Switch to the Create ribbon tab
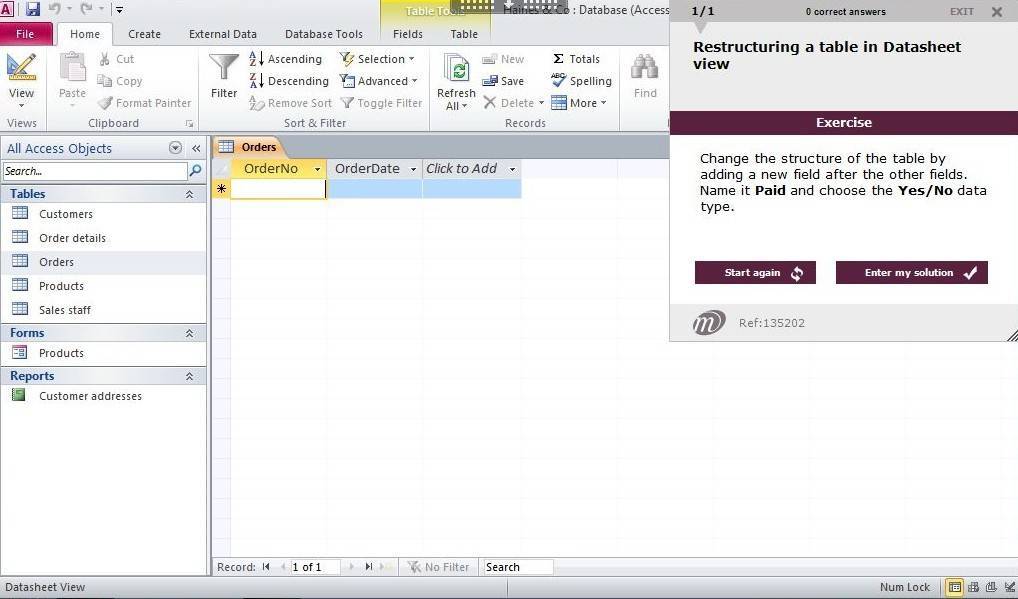The height and width of the screenshot is (599, 1018). point(144,34)
